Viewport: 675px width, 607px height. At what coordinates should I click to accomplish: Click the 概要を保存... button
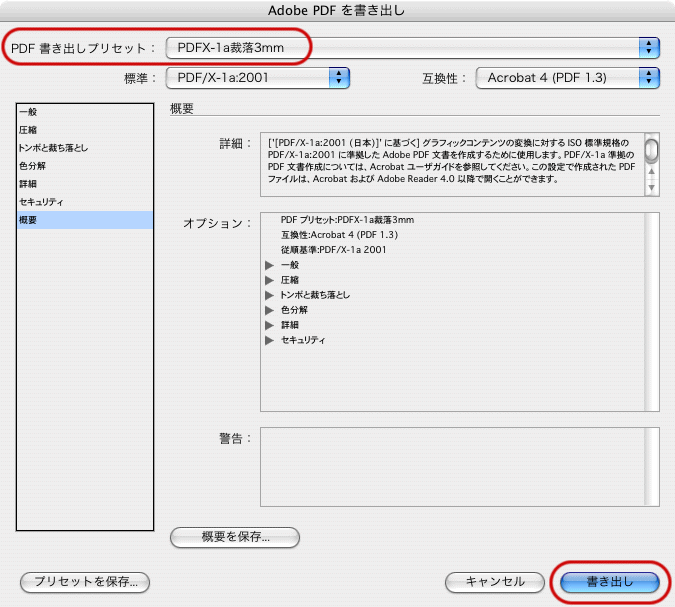click(235, 537)
